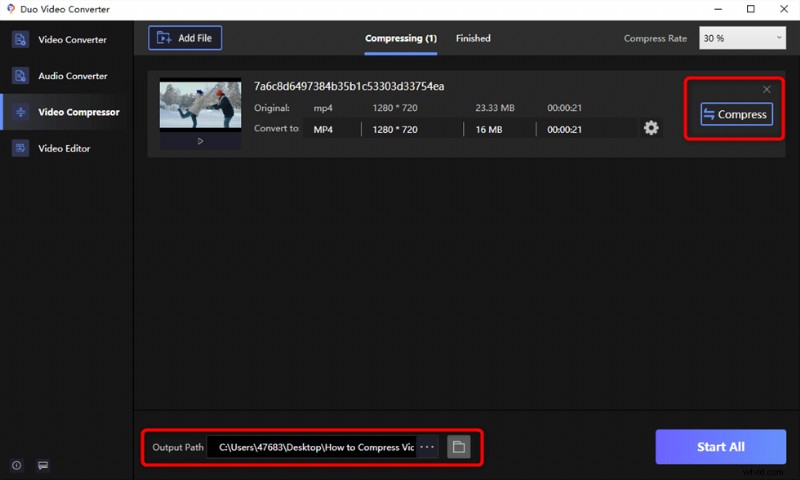Viewport: 800px width, 480px height.
Task: Click the Audio Converter label in the sidebar
Action: (73, 76)
